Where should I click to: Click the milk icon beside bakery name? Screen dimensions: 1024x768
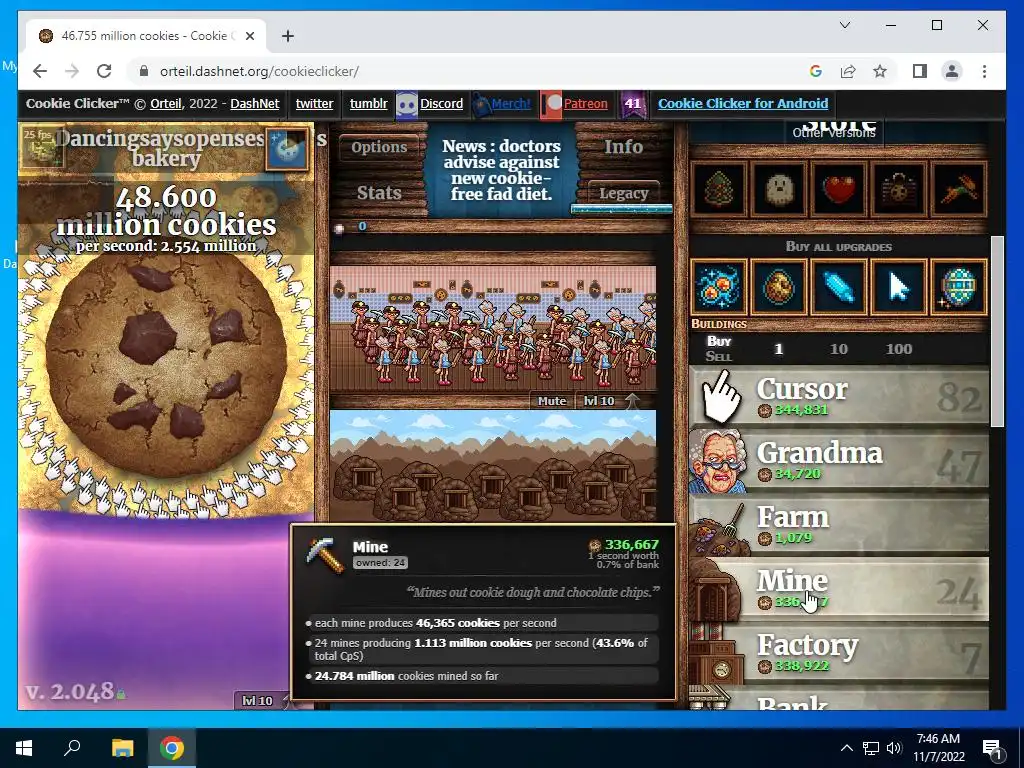(x=287, y=149)
